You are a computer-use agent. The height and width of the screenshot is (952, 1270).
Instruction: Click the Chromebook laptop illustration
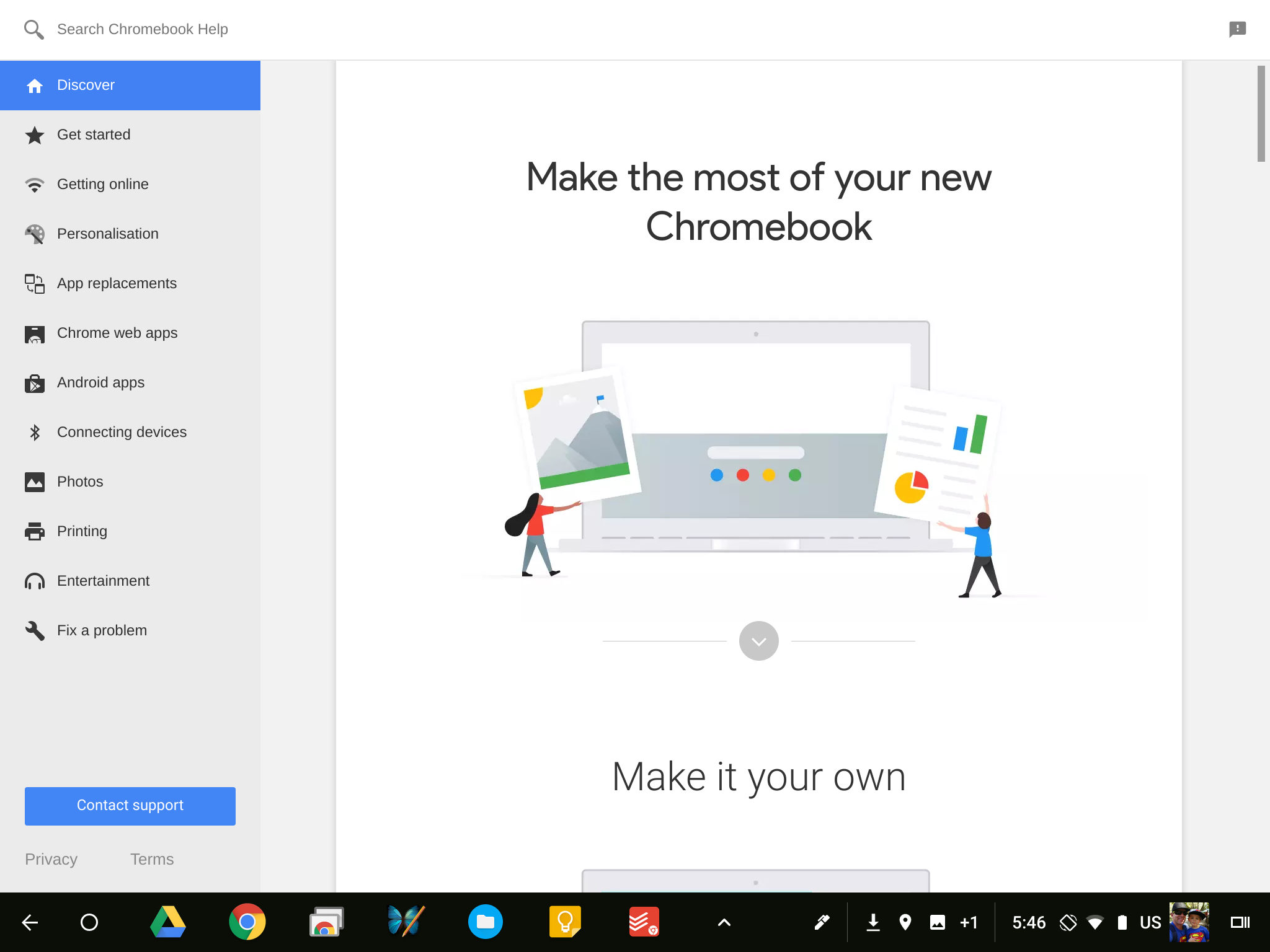[755, 436]
